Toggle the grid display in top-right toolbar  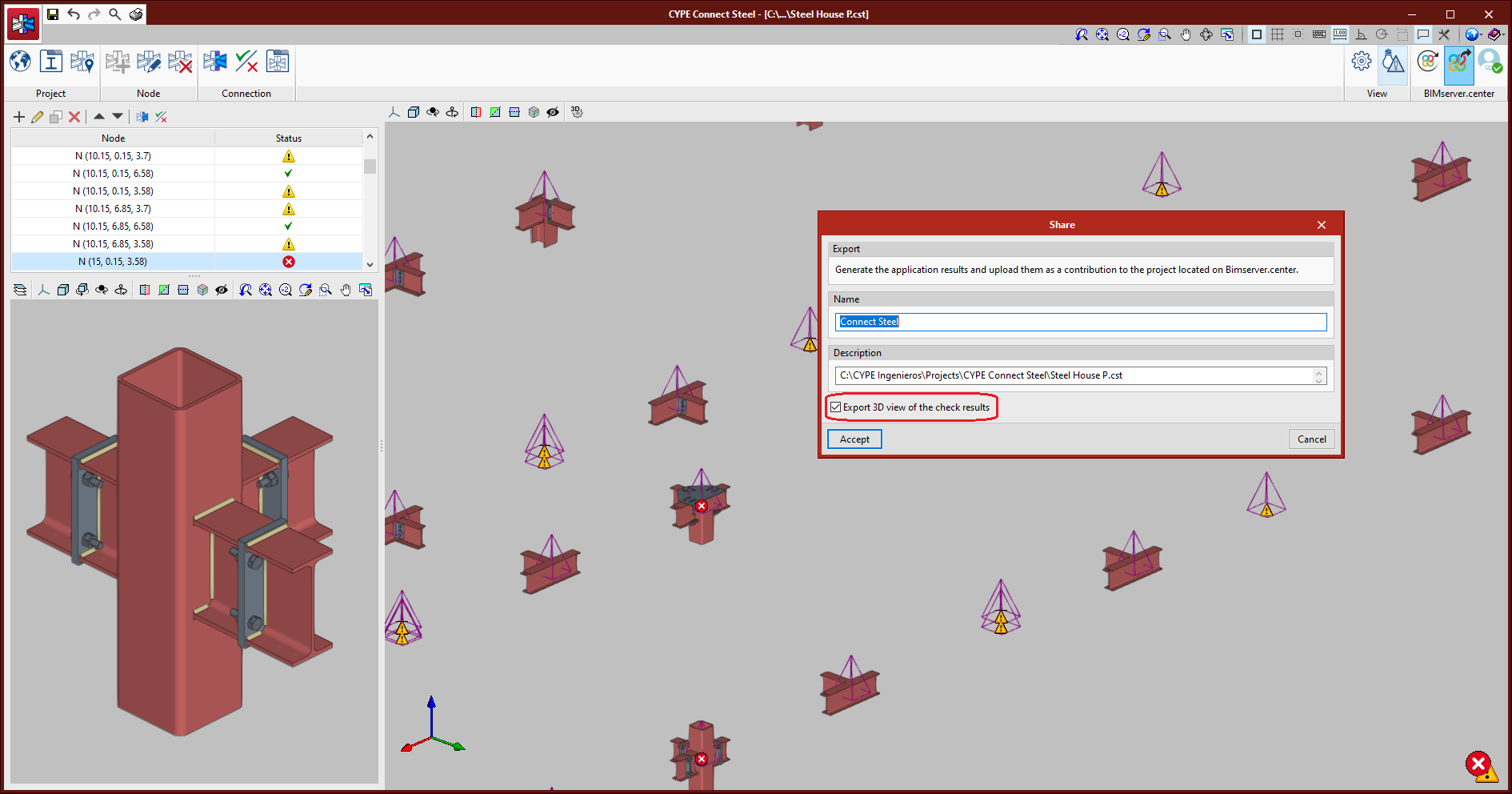[1278, 34]
